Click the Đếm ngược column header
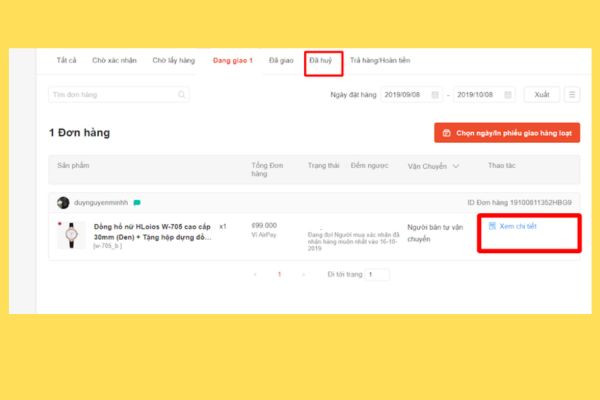This screenshot has height=400, width=600. pos(369,165)
